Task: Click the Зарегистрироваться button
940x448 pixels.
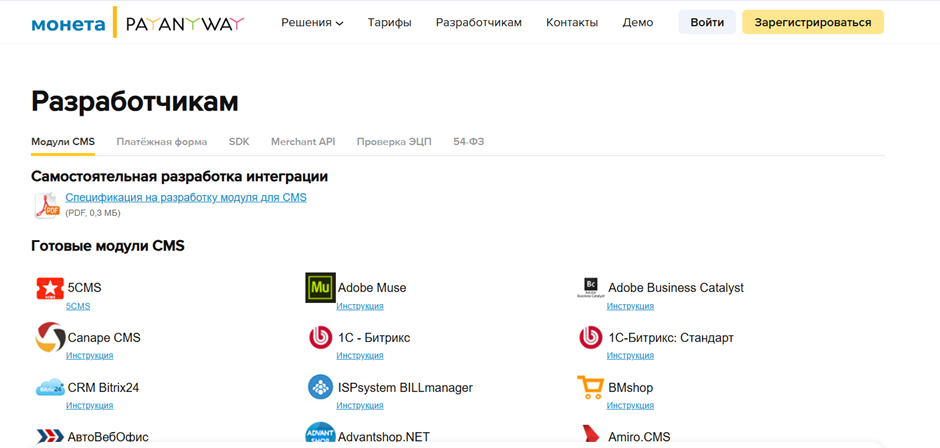Action: (813, 22)
